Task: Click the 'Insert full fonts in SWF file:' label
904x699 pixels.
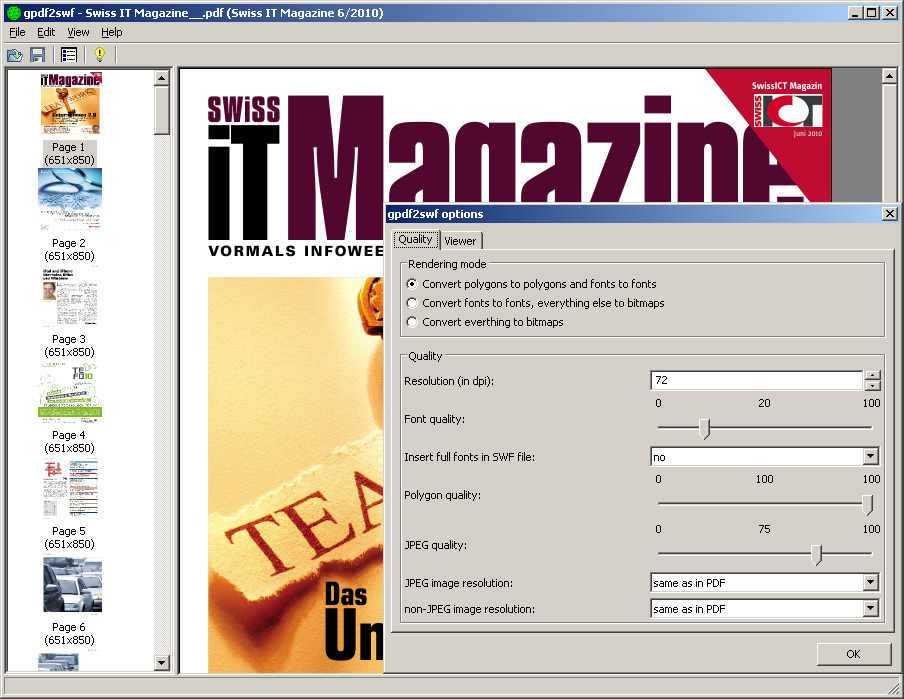Action: (470, 457)
